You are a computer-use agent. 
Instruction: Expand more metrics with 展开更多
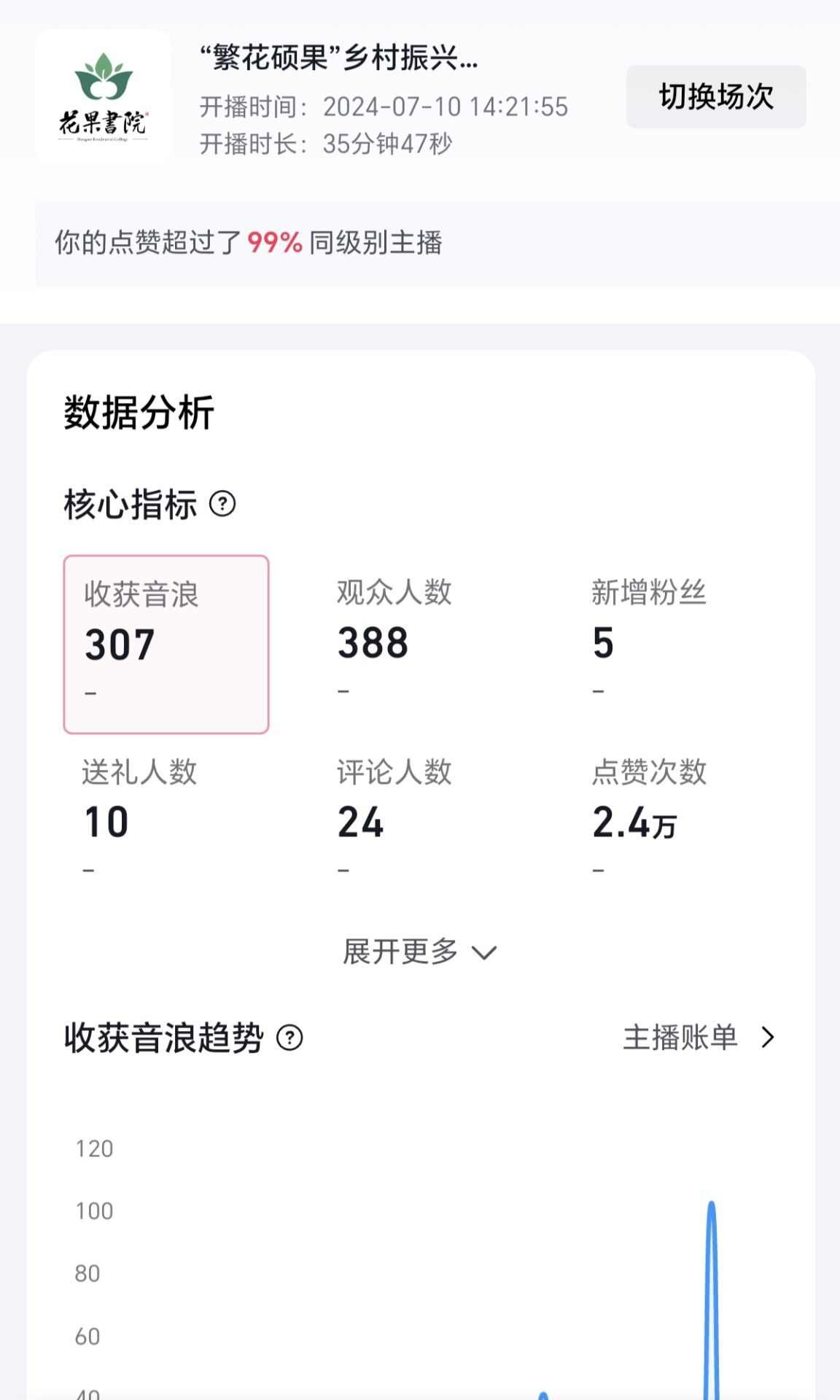[401, 952]
